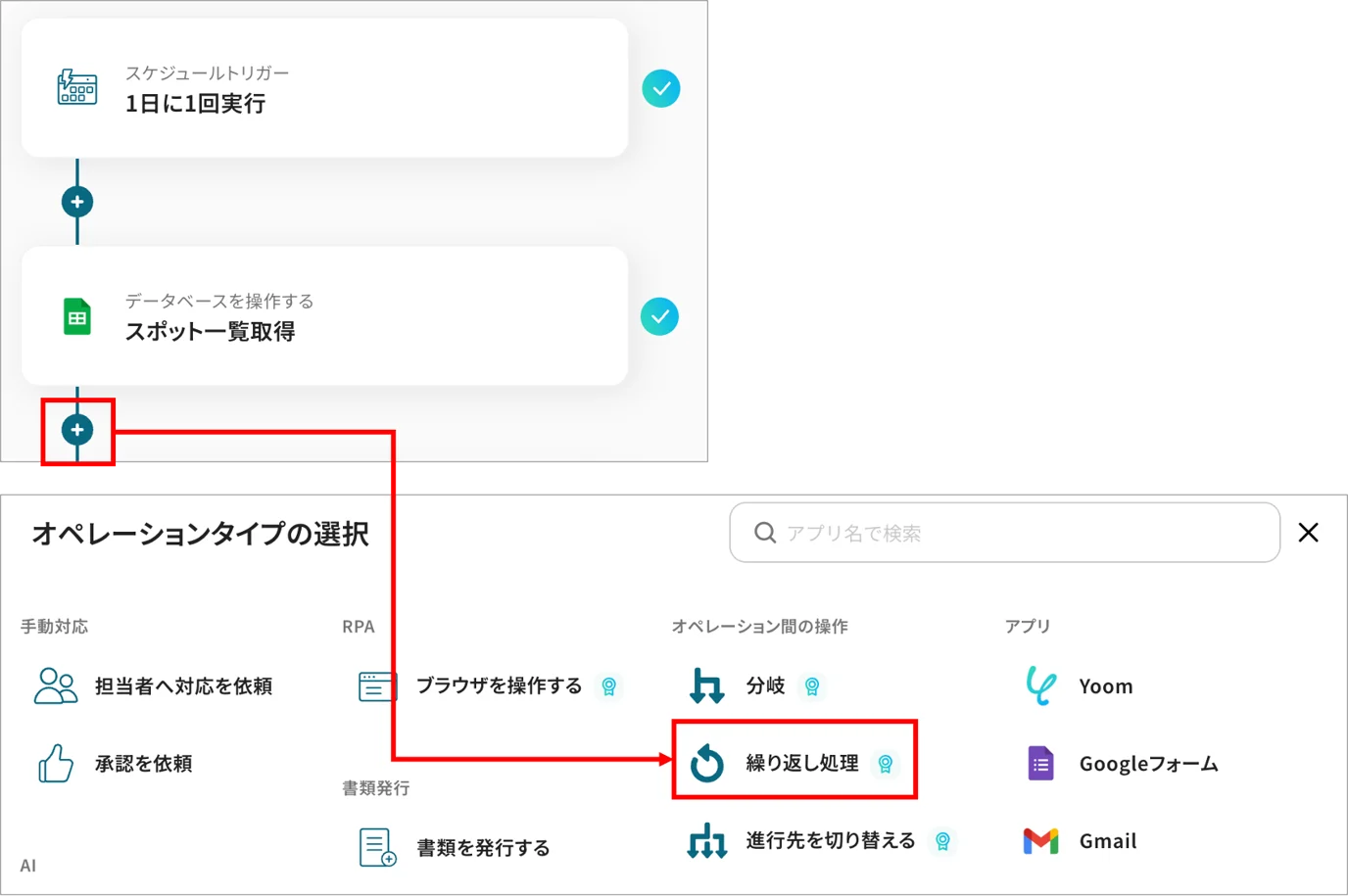Click the アプリ section heading
The width and height of the screenshot is (1348, 896).
click(x=1027, y=626)
